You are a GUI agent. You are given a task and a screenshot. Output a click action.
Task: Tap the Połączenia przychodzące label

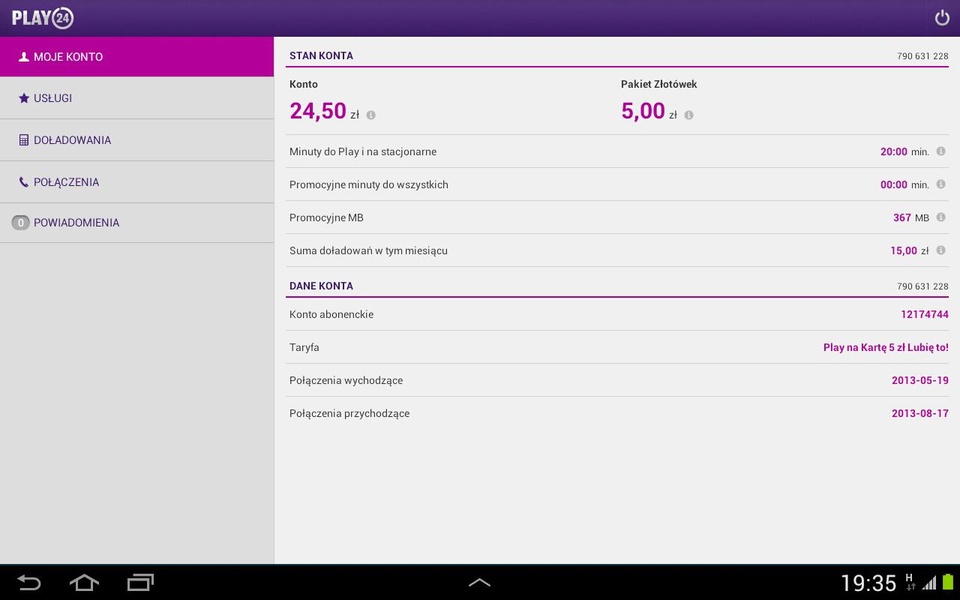(x=350, y=414)
